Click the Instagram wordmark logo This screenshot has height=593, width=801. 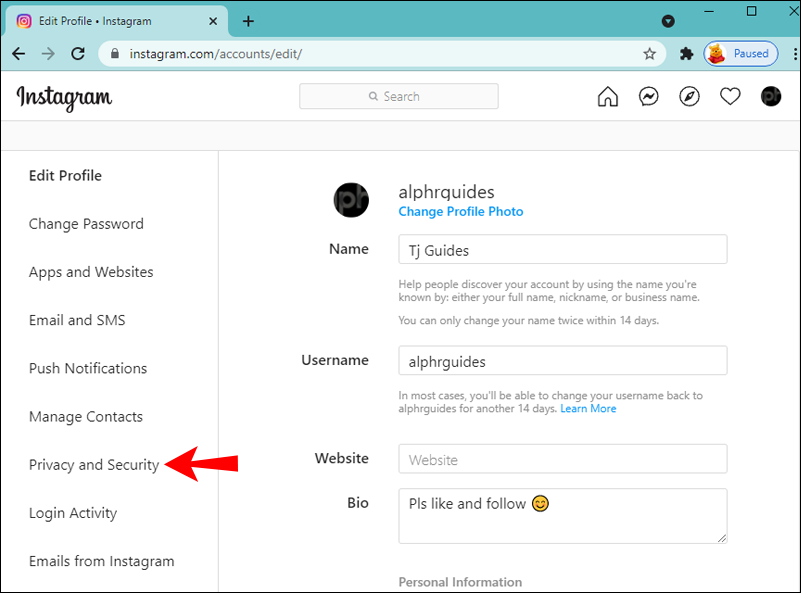coord(64,97)
